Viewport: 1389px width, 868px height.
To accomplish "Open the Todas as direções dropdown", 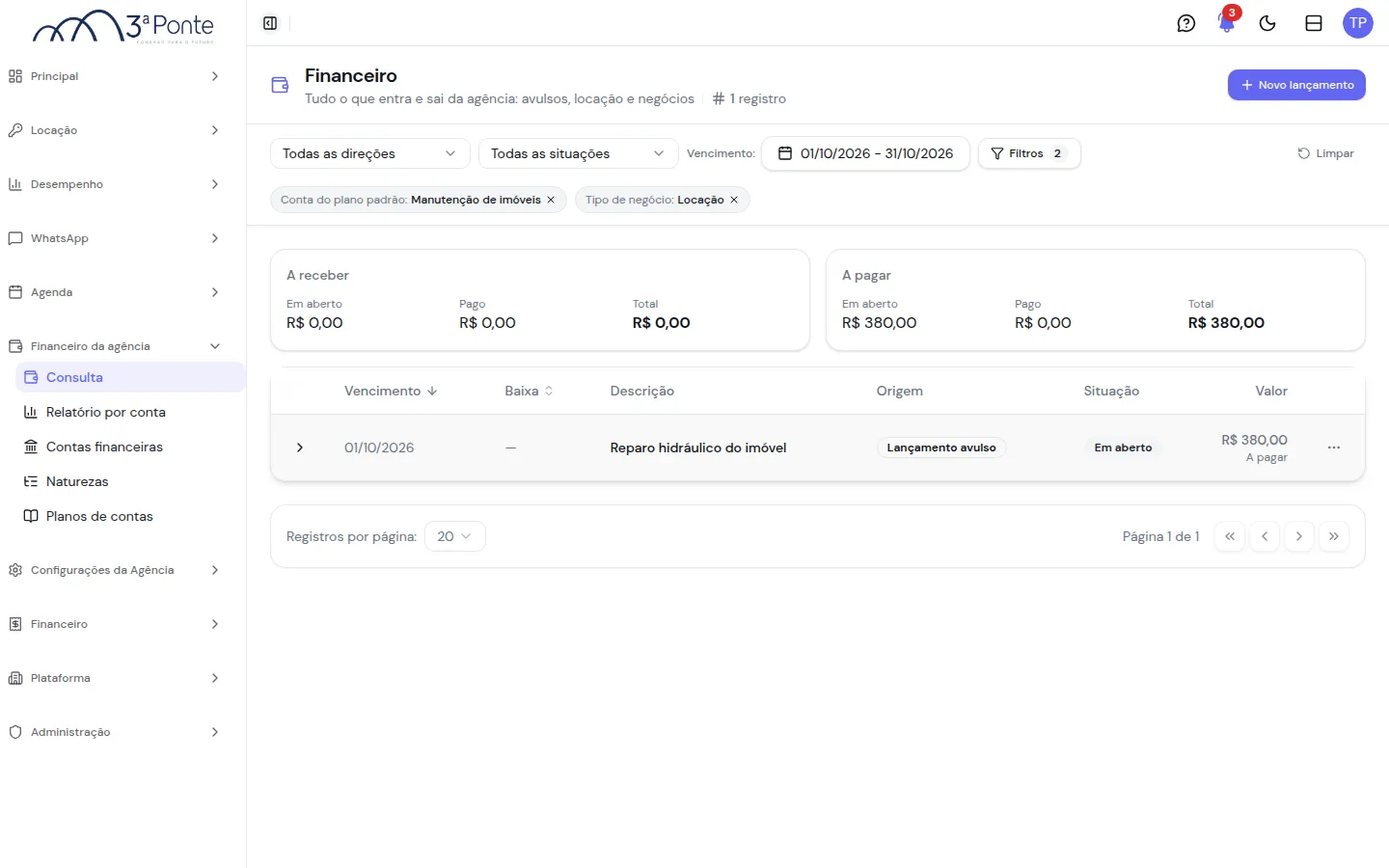I will [369, 153].
